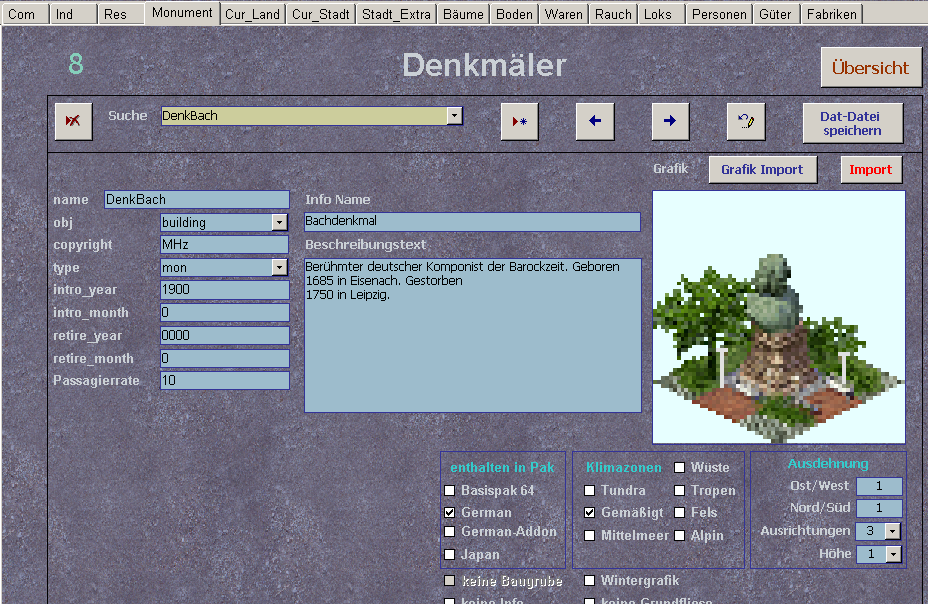The image size is (928, 604).
Task: Click the Dat-Datei speichern button
Action: pyautogui.click(x=852, y=123)
